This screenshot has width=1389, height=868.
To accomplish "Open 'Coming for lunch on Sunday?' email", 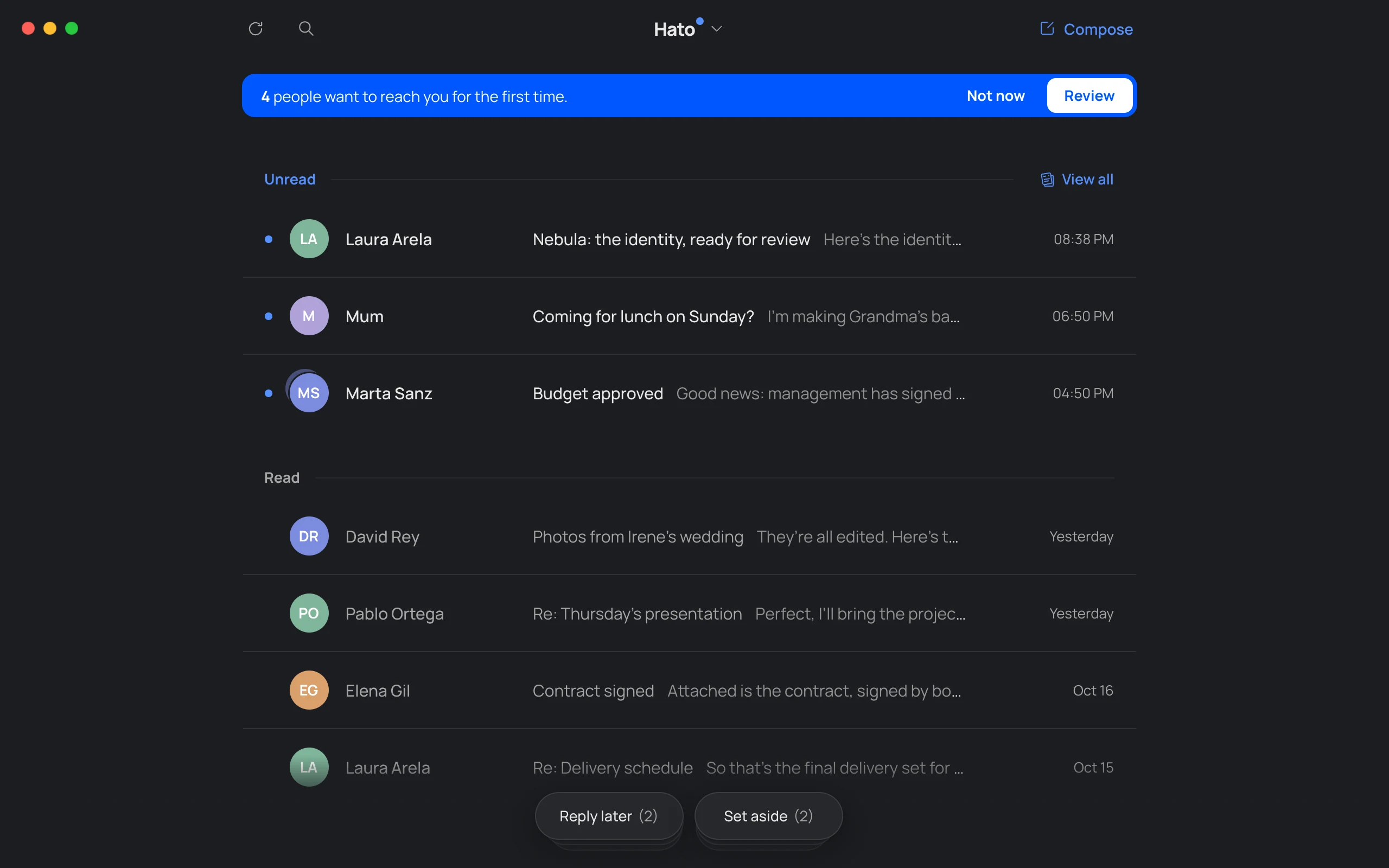I will point(643,316).
